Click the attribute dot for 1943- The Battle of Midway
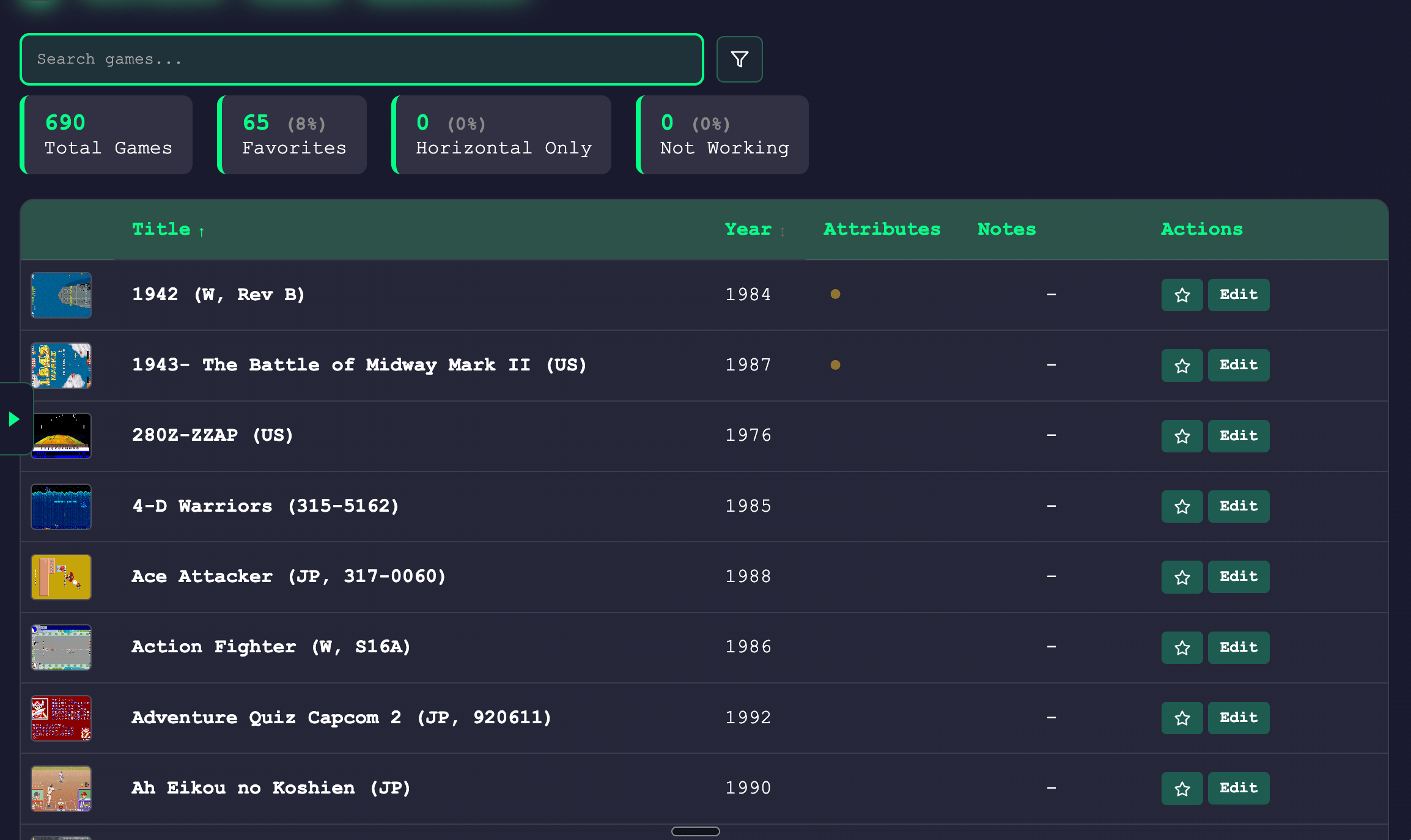The height and width of the screenshot is (840, 1411). coord(835,364)
